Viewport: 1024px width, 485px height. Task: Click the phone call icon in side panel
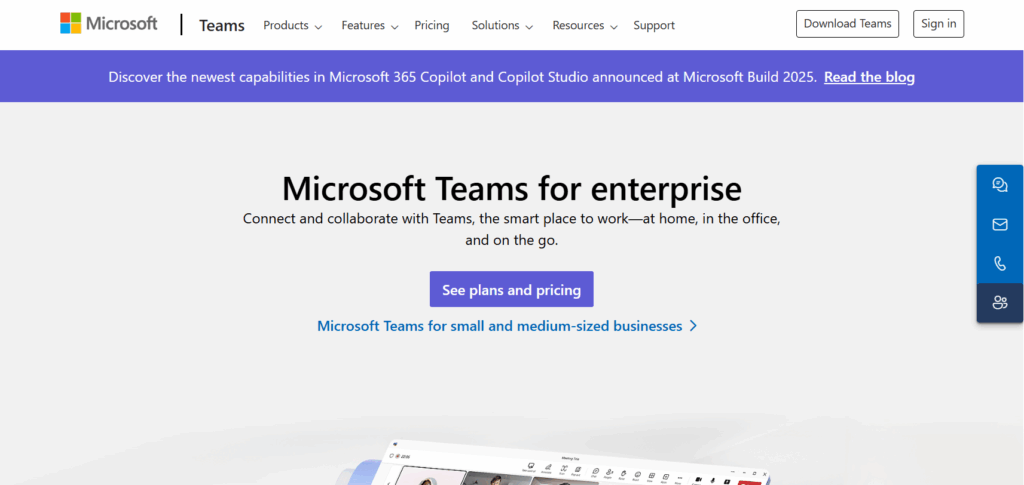tap(999, 264)
